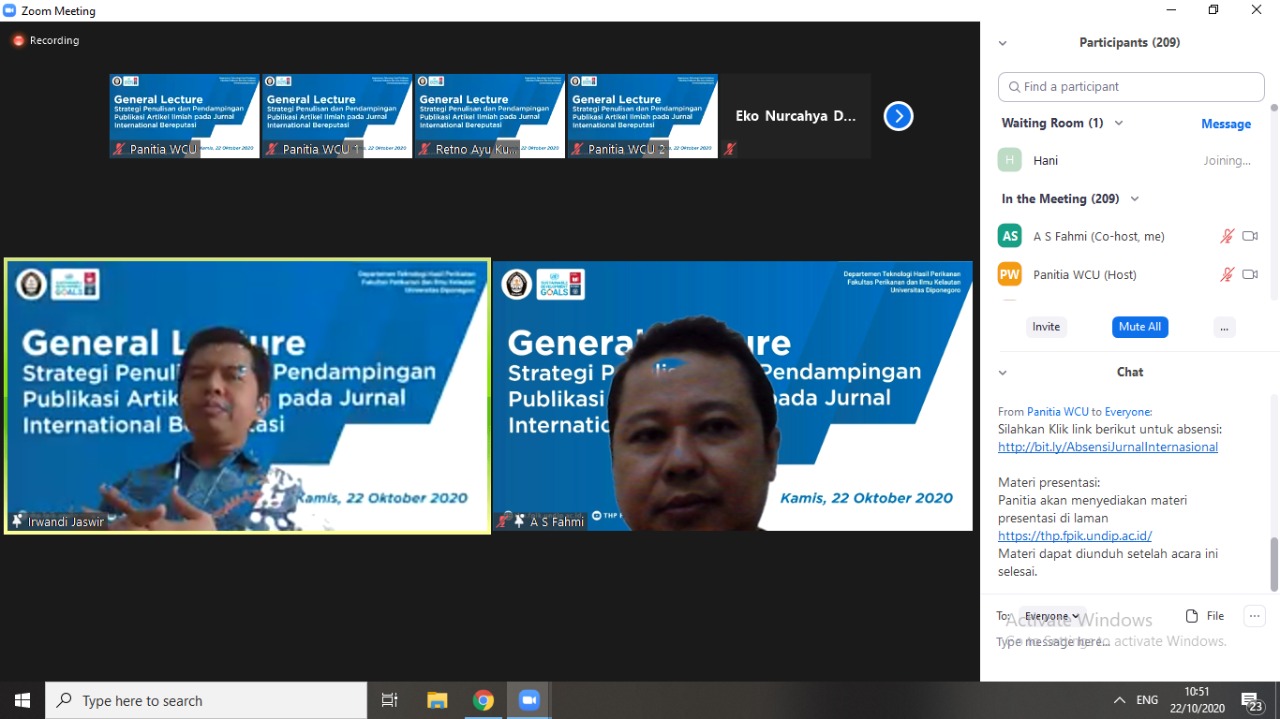Open the Participants panel header chevron menu
The height and width of the screenshot is (719, 1280).
1003,43
